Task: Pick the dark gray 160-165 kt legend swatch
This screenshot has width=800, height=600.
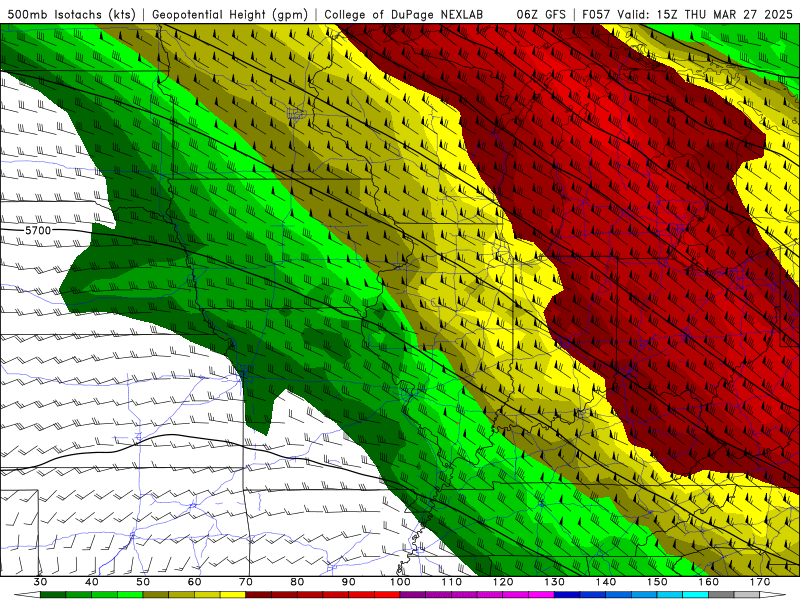Action: coord(721,595)
